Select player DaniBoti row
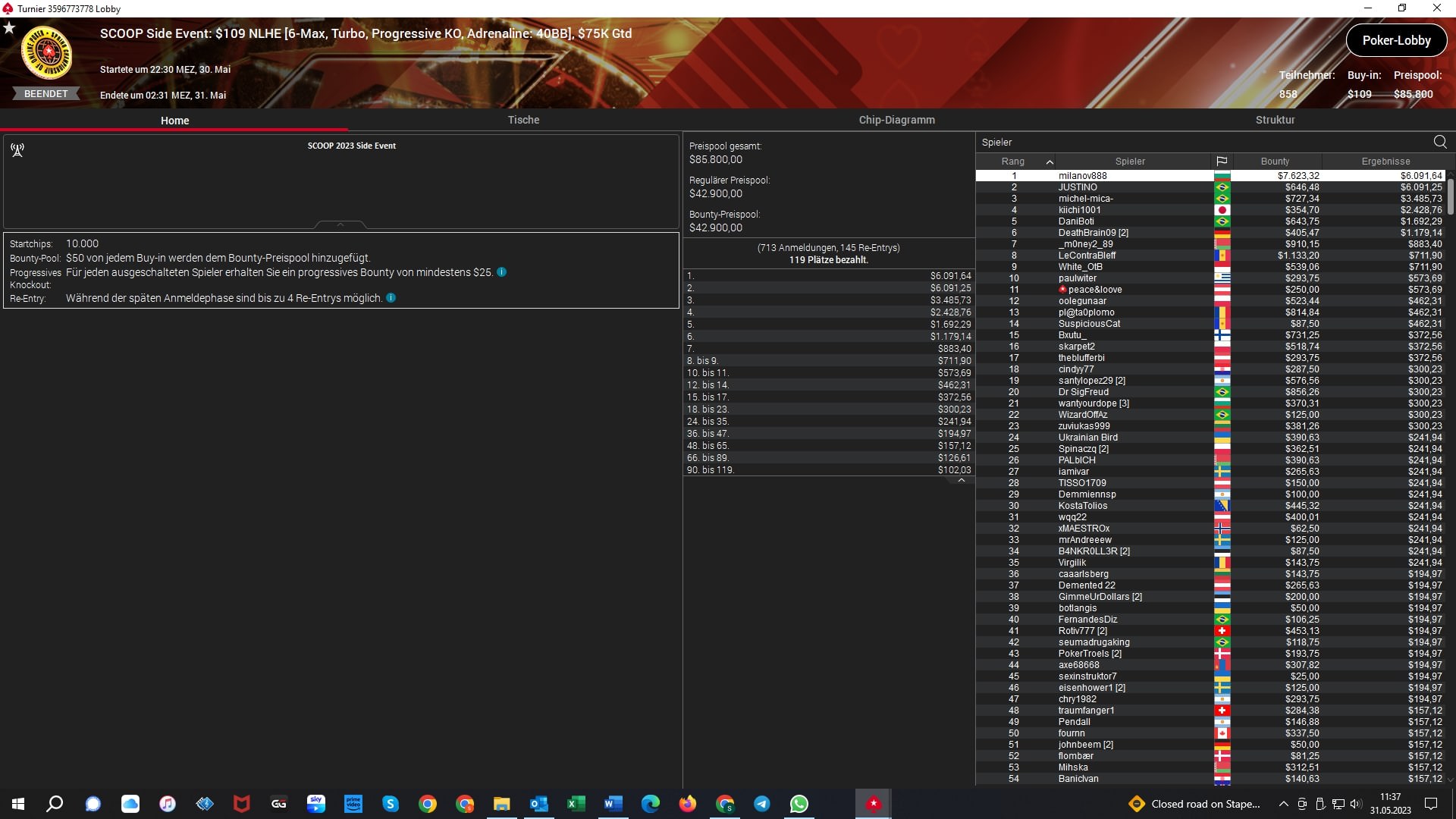The width and height of the screenshot is (1456, 819). pyautogui.click(x=1210, y=221)
